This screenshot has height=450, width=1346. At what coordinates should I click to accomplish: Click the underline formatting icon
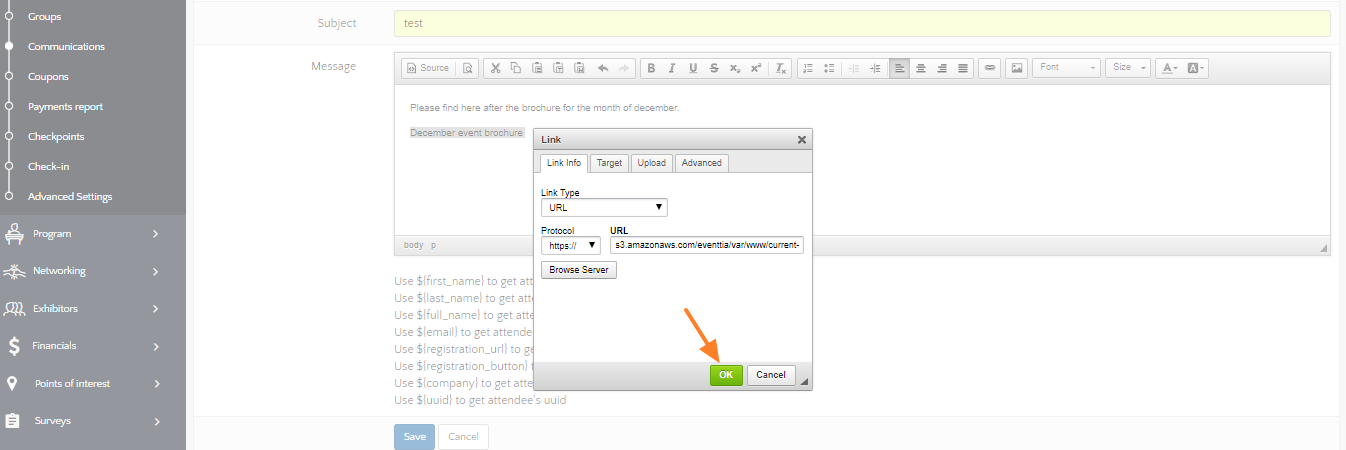pyautogui.click(x=693, y=68)
